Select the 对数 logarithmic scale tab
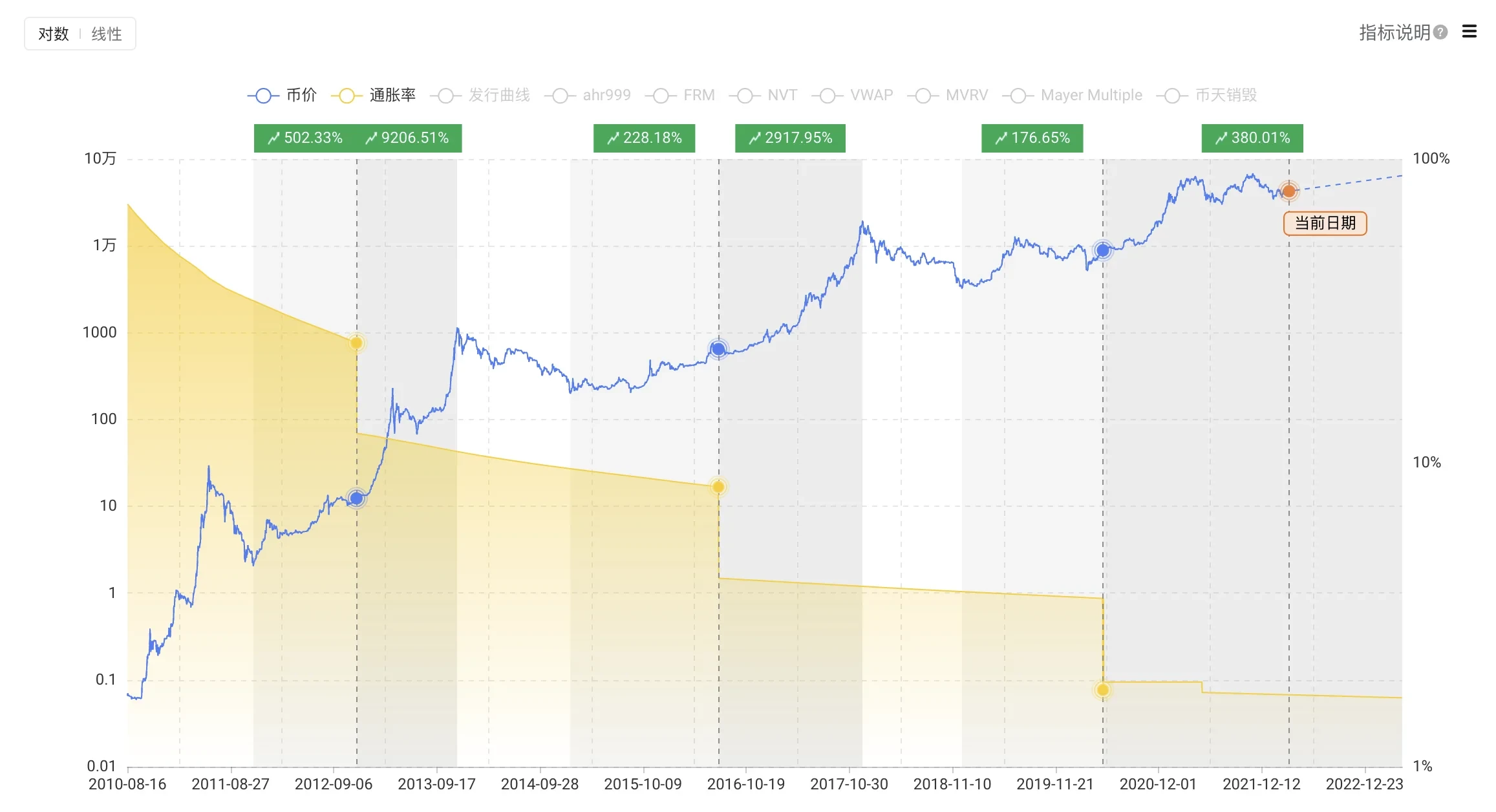Screen dimensions: 1496x812 click(54, 34)
